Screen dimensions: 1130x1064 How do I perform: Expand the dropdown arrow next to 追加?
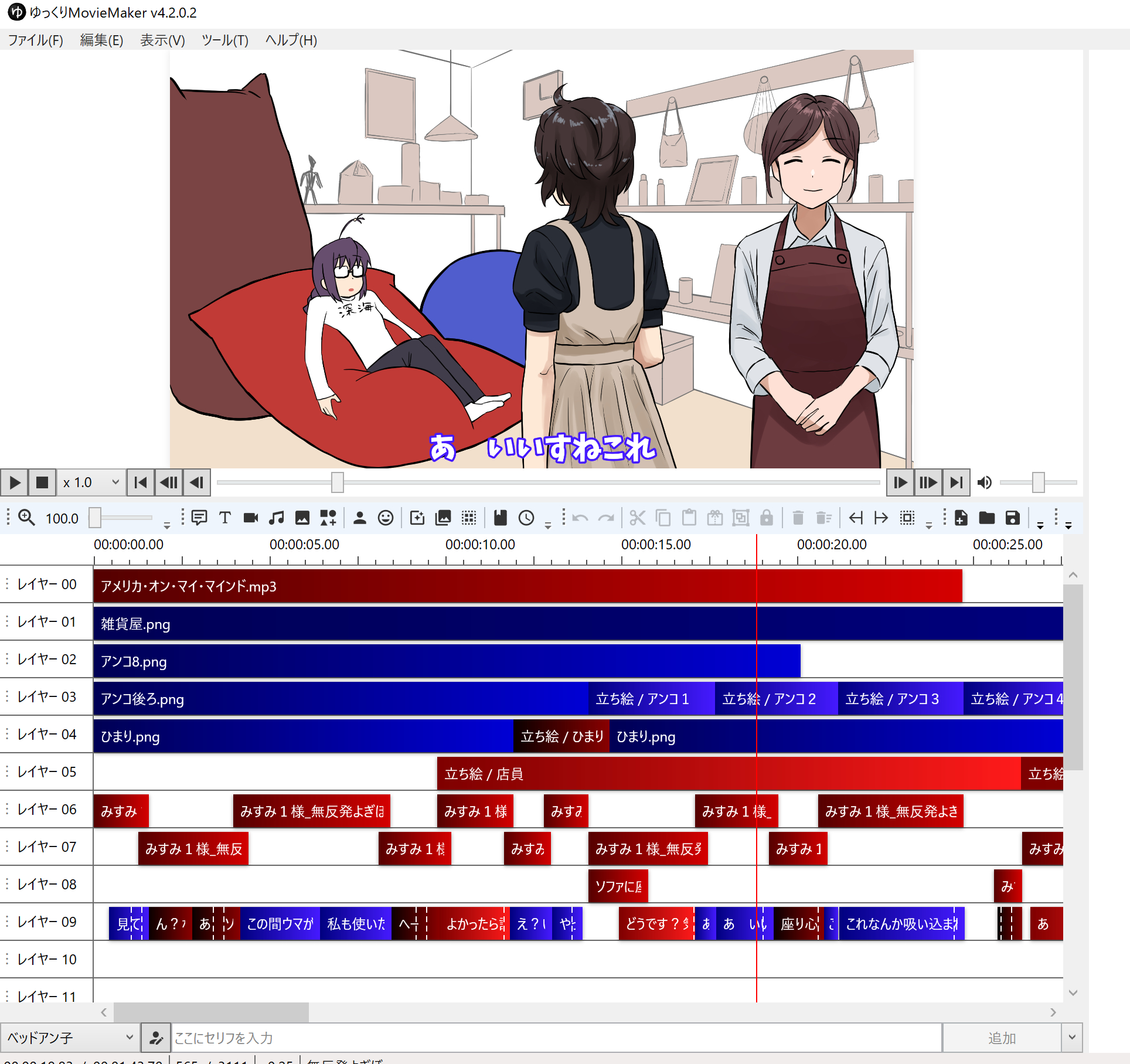[x=1071, y=1037]
